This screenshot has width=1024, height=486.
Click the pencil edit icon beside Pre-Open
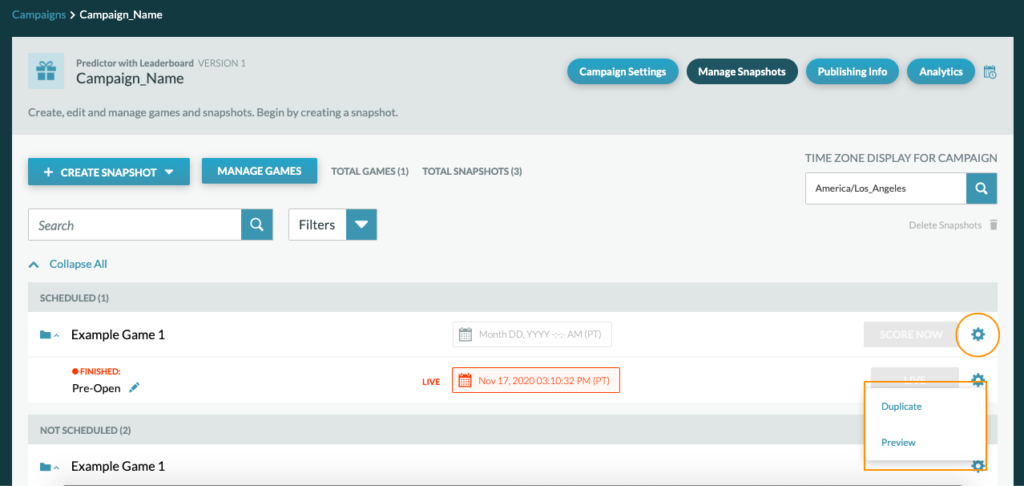click(x=134, y=387)
